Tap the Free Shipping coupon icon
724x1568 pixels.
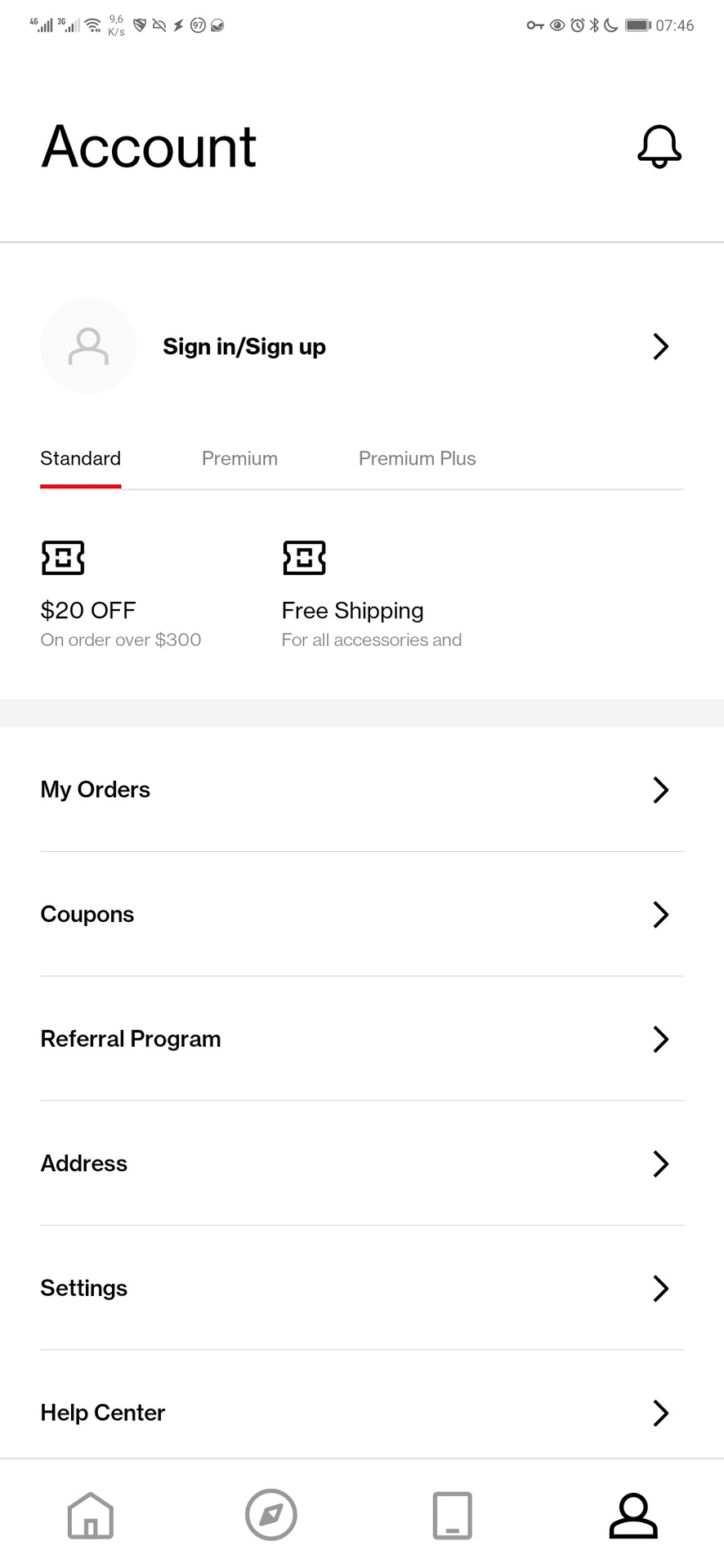pos(304,558)
